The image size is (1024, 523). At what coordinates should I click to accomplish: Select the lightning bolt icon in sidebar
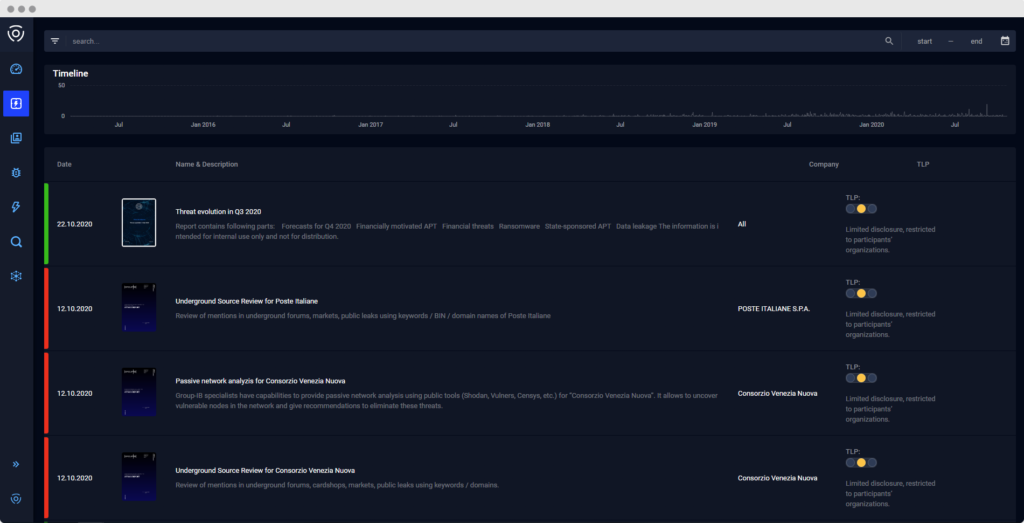(16, 207)
